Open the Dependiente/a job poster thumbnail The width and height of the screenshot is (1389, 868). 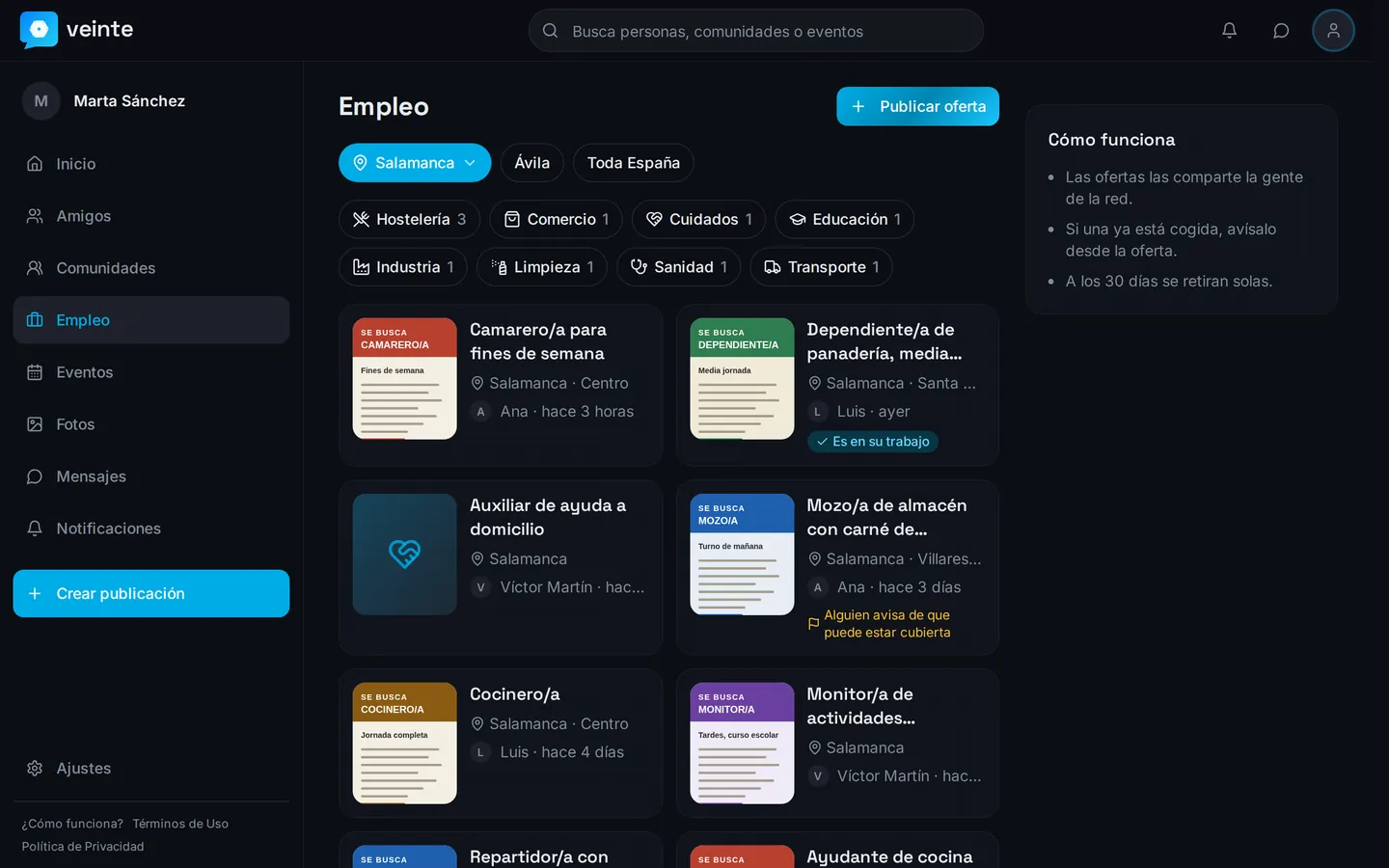pyautogui.click(x=742, y=379)
